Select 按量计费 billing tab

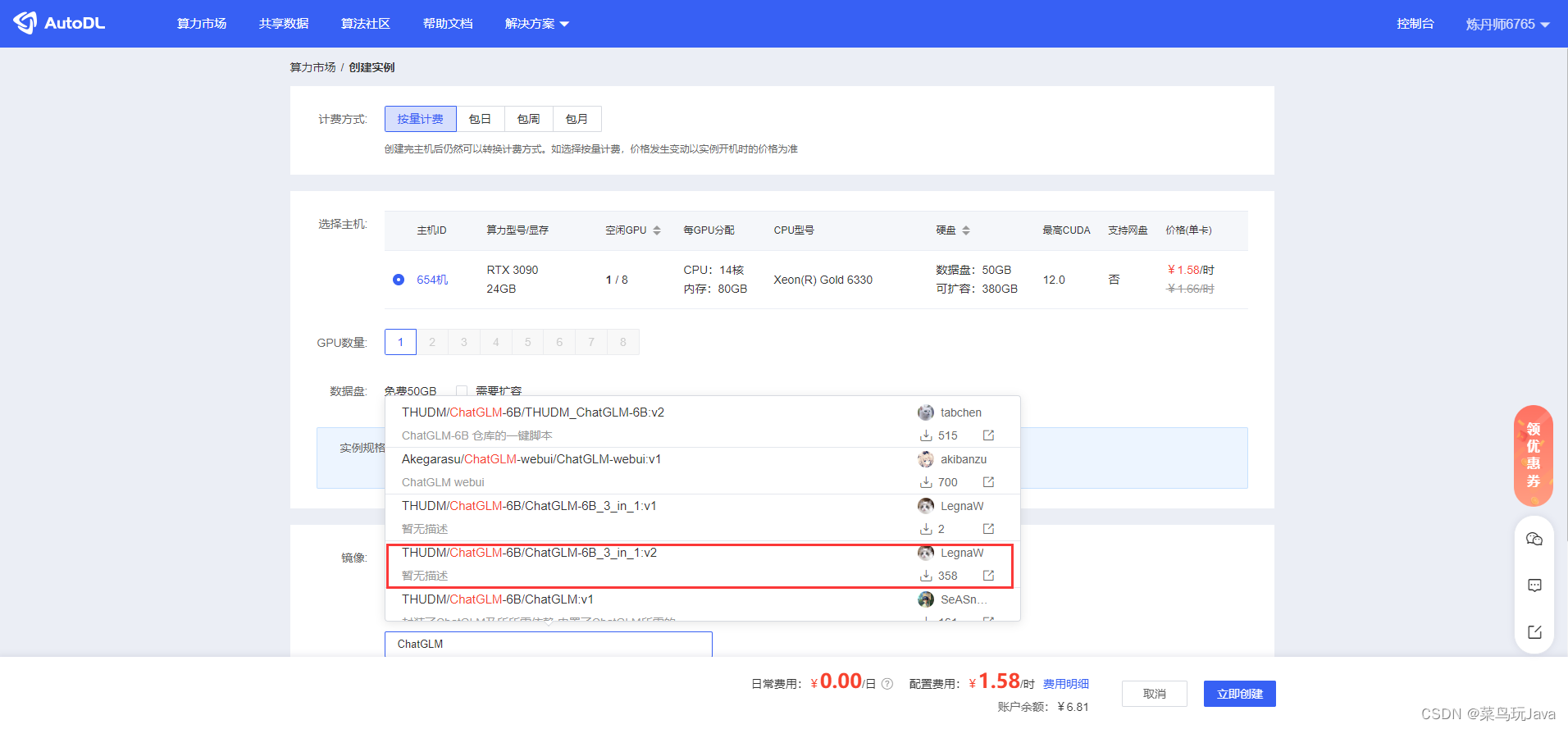[x=420, y=119]
